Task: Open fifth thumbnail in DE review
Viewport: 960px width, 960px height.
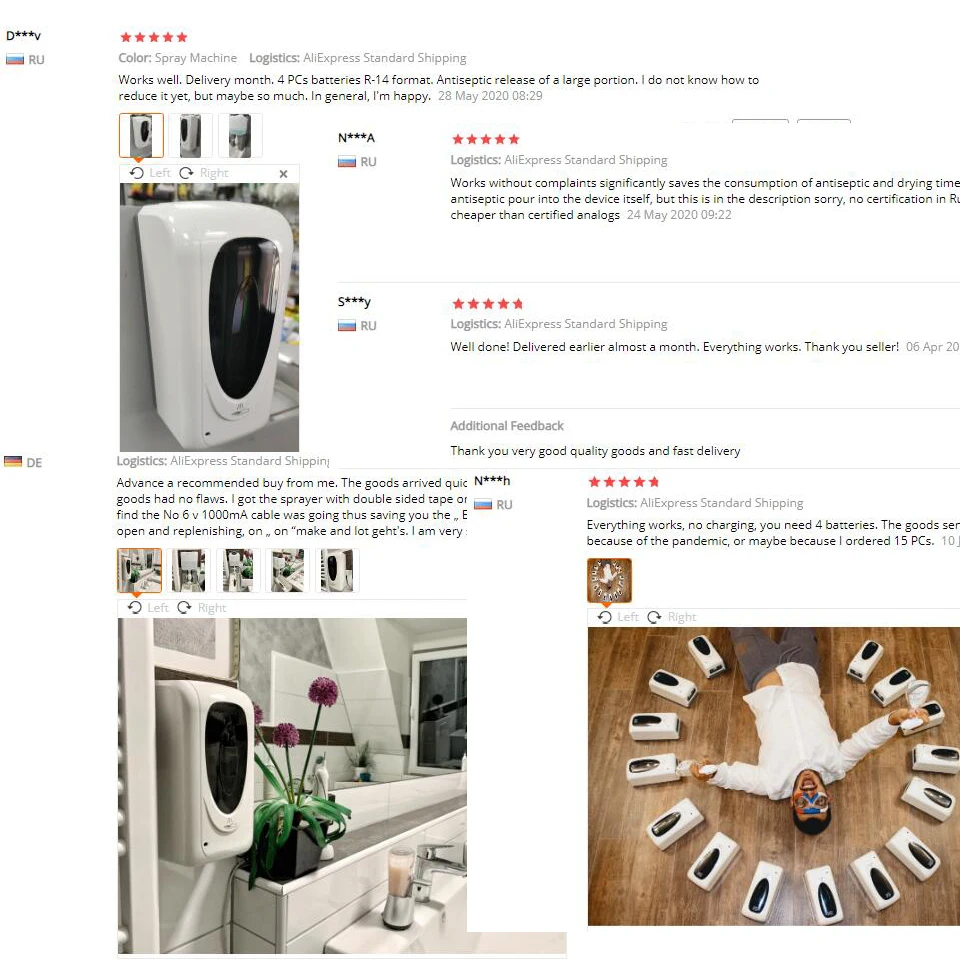Action: [337, 570]
